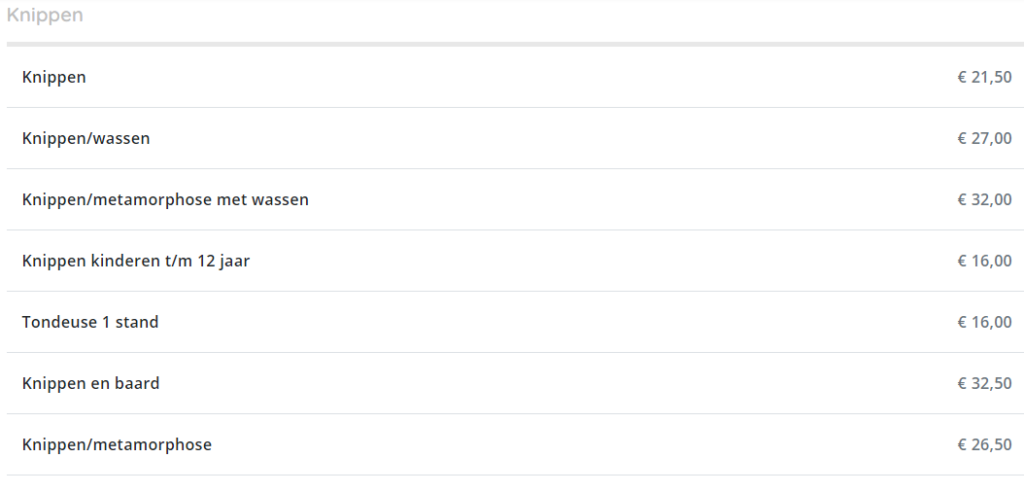Screen dimensions: 1024x493
Task: Click the Tondeuse € 16,00 price
Action: click(x=985, y=323)
